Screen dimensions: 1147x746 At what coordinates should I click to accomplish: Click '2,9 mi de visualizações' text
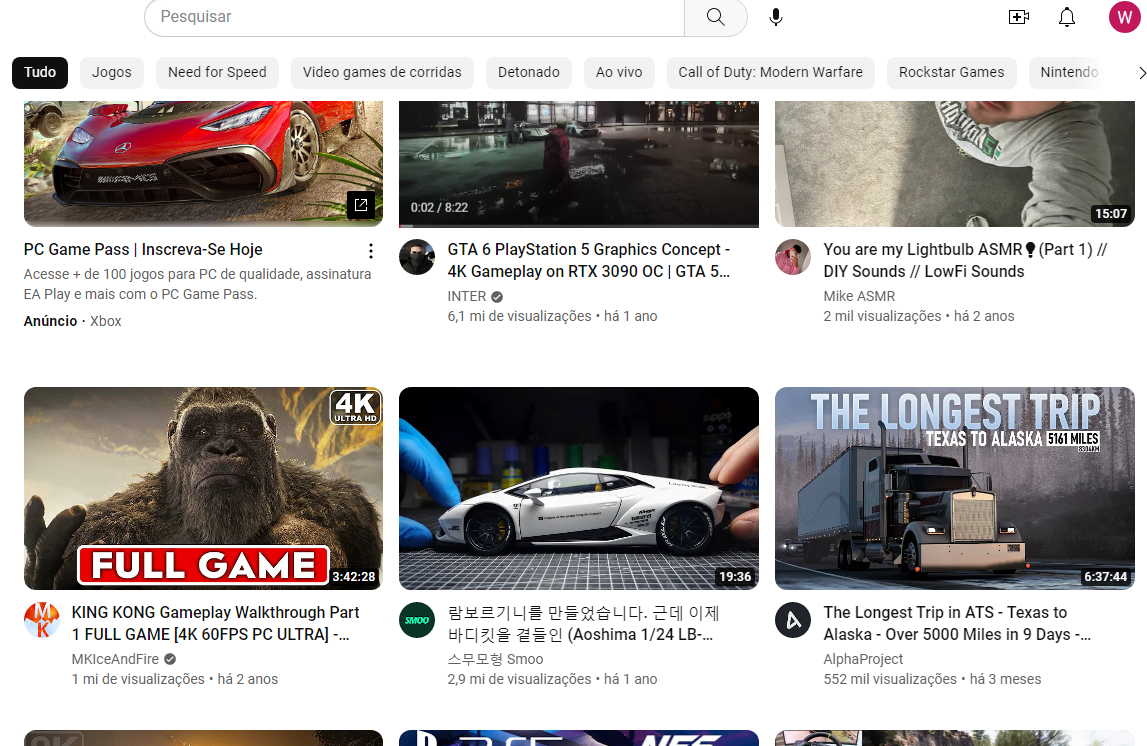[x=519, y=679]
